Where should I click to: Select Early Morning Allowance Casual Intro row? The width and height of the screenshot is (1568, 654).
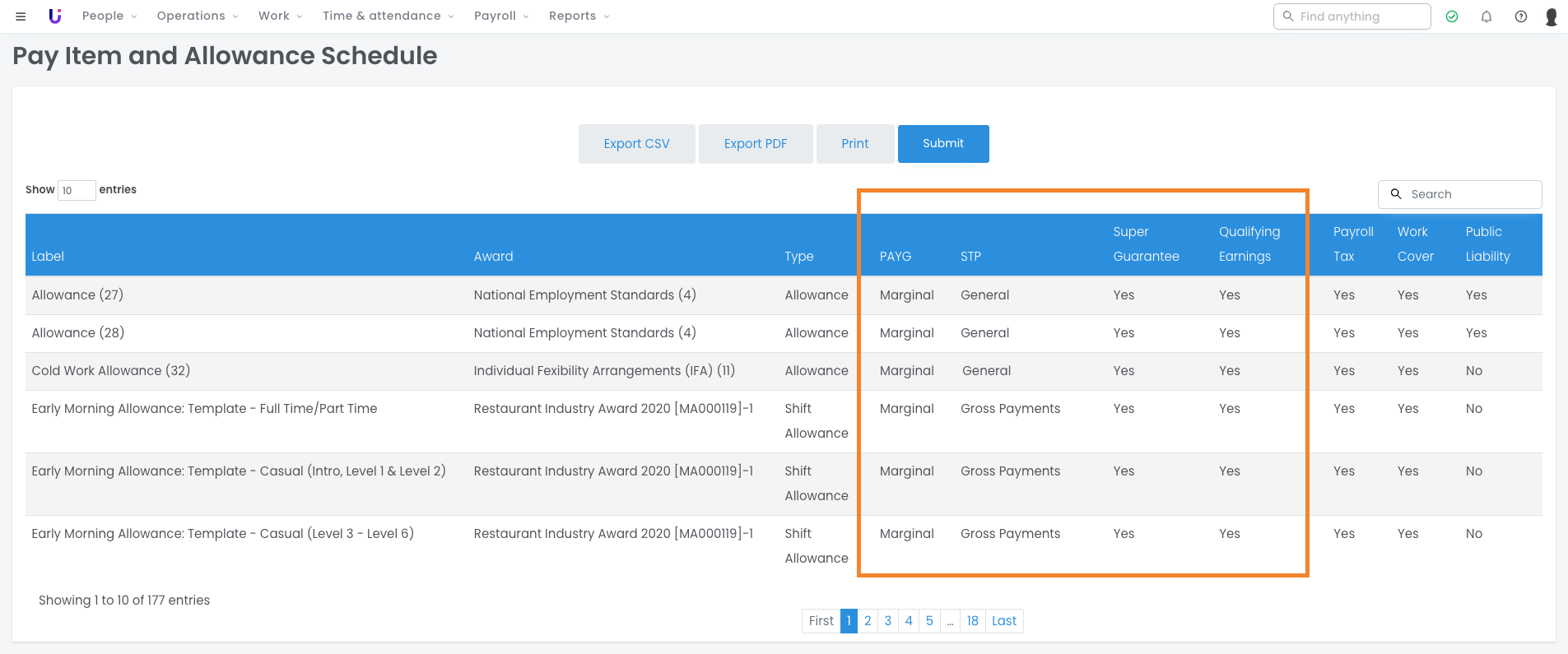(239, 471)
